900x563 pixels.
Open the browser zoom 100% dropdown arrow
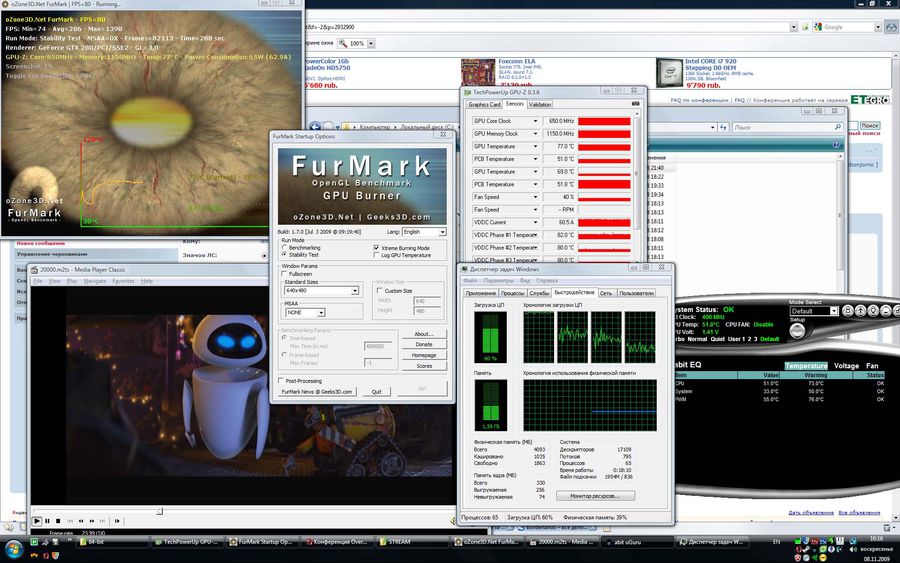[x=371, y=44]
